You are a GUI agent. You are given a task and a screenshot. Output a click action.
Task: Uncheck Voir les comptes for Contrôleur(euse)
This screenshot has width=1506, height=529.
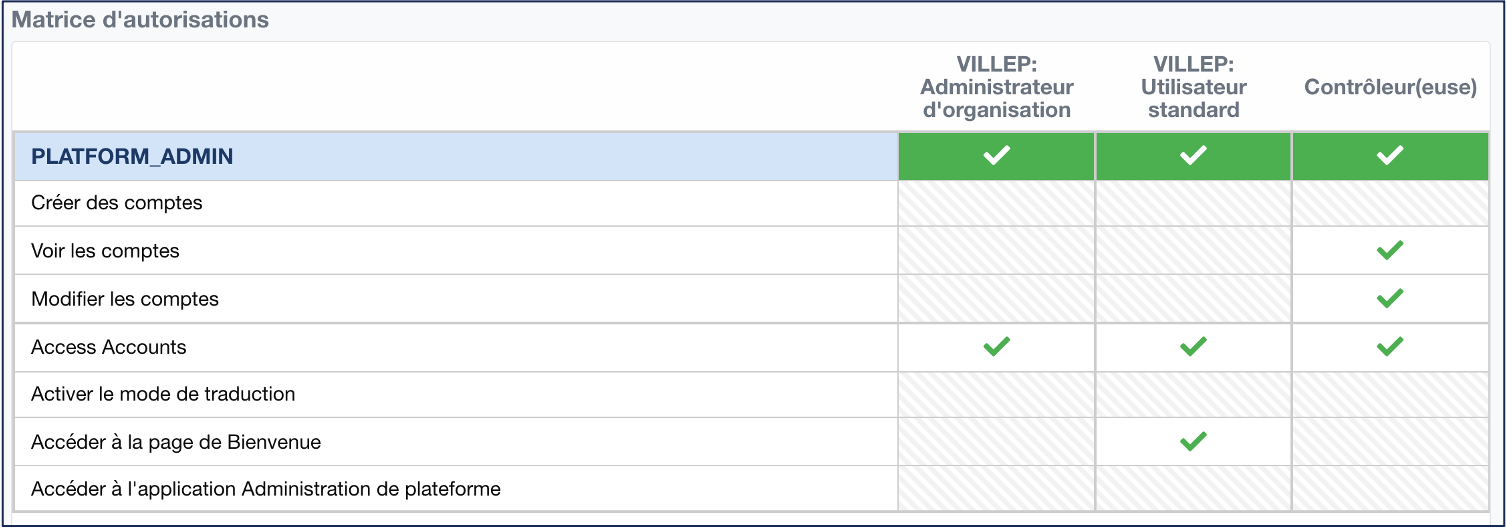1389,251
